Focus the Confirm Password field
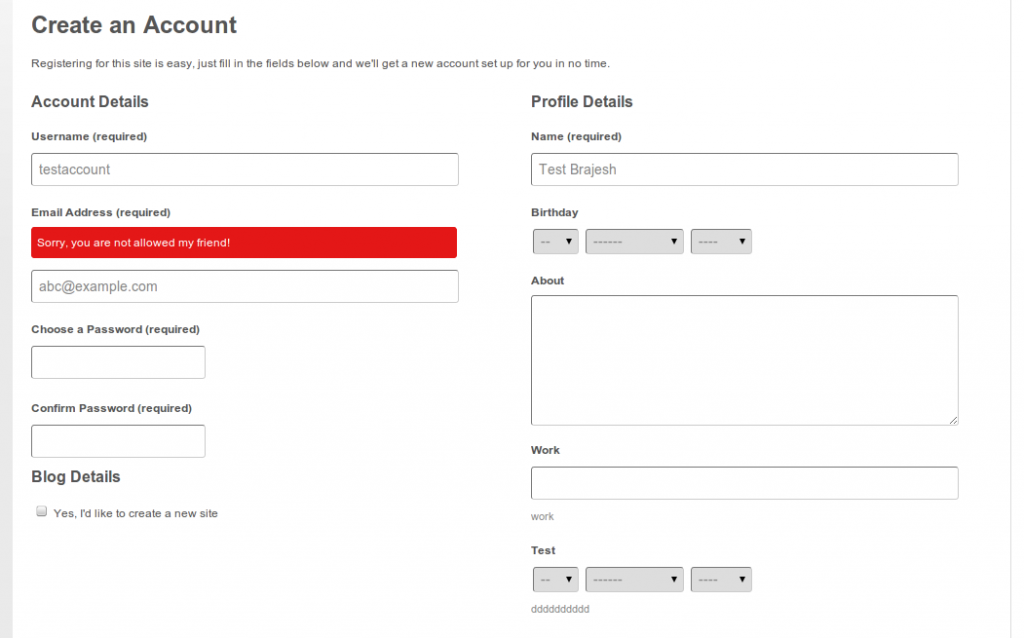Screen dimensions: 1024x638 [x=117, y=441]
